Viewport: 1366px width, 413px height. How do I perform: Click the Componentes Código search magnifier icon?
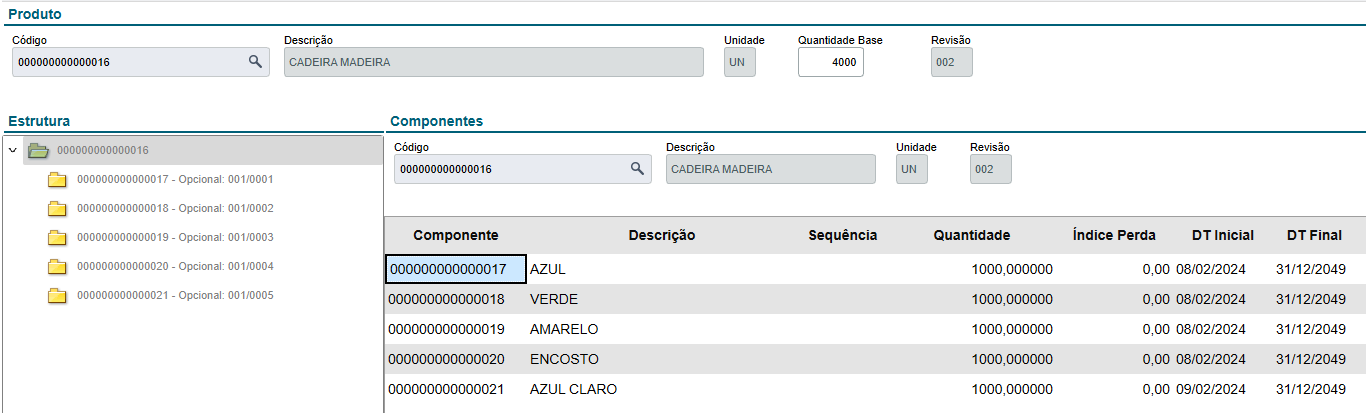tap(637, 169)
